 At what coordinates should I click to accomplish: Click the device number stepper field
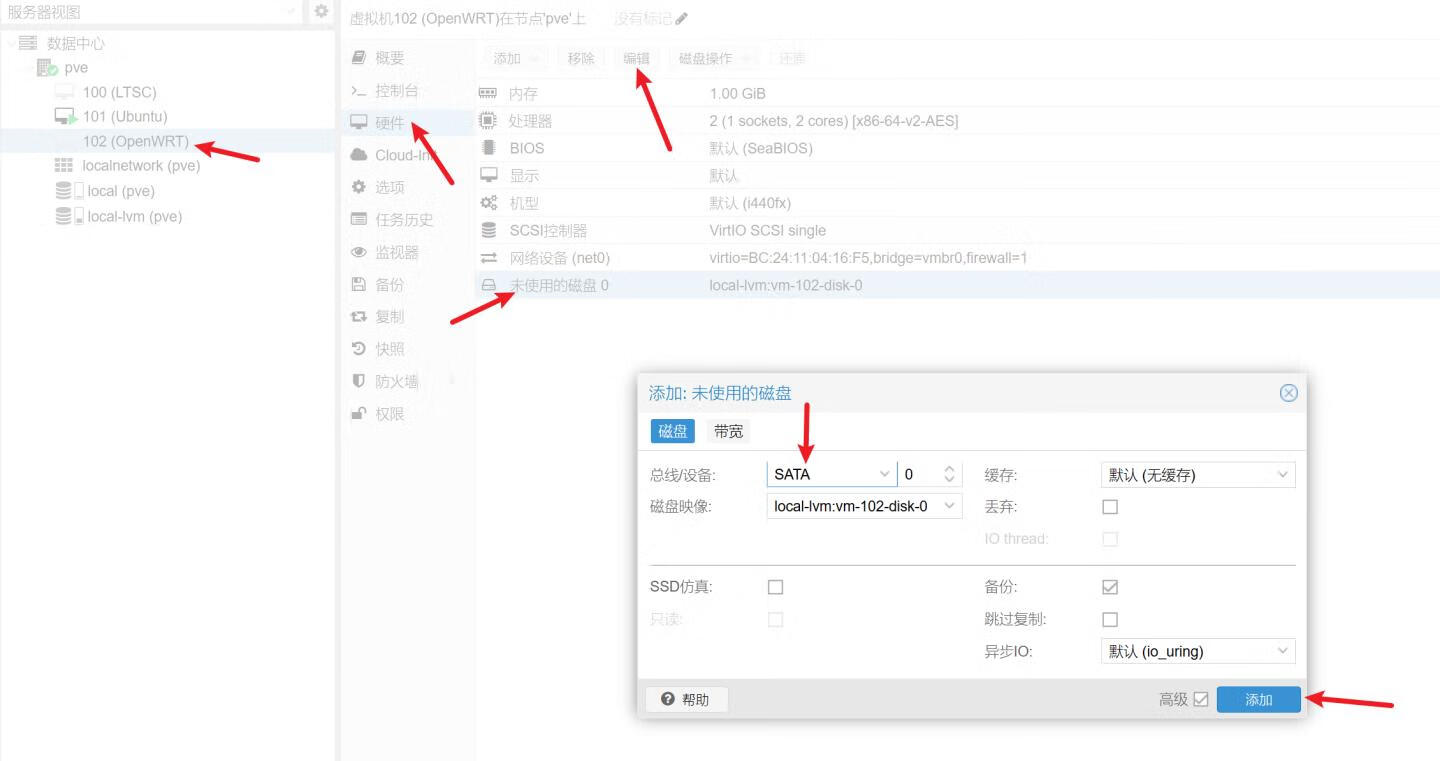click(x=920, y=475)
